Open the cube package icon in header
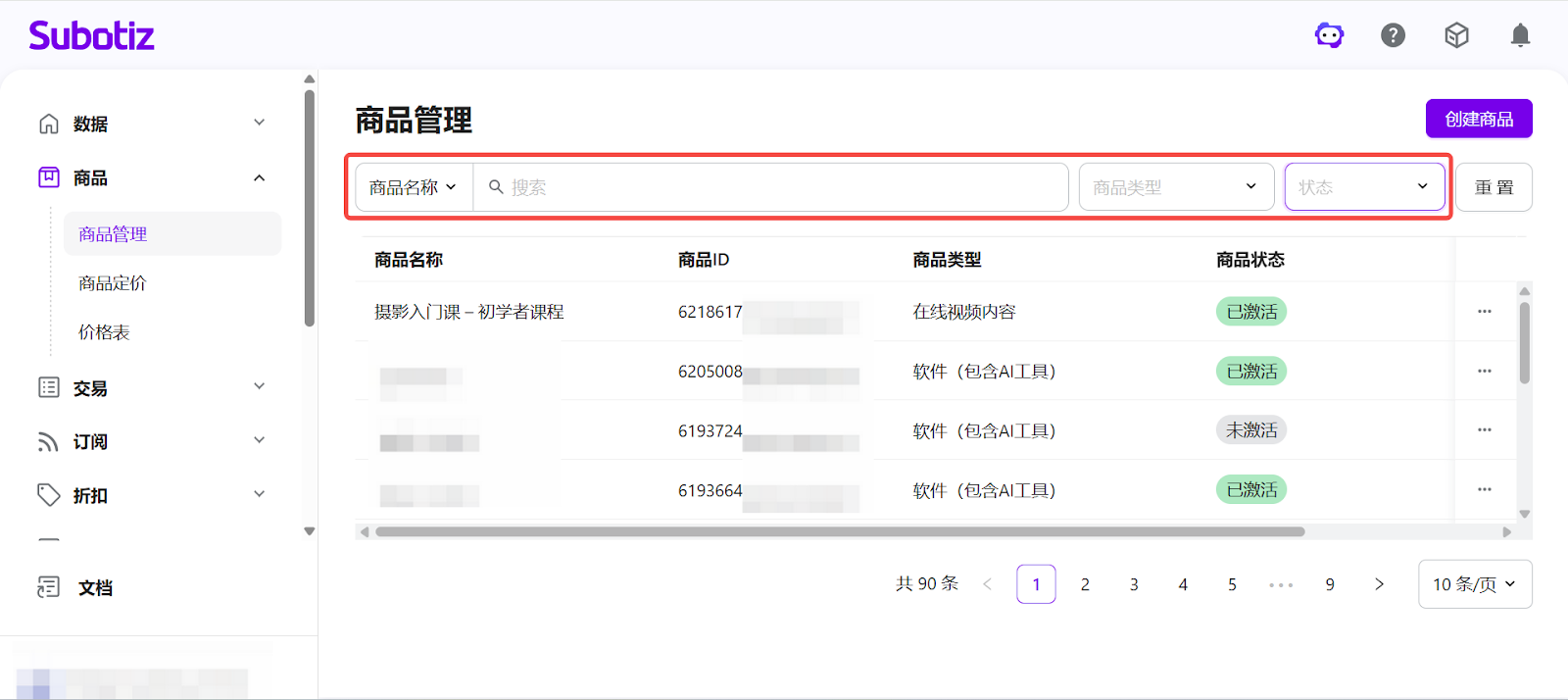The image size is (1568, 700). [1456, 36]
